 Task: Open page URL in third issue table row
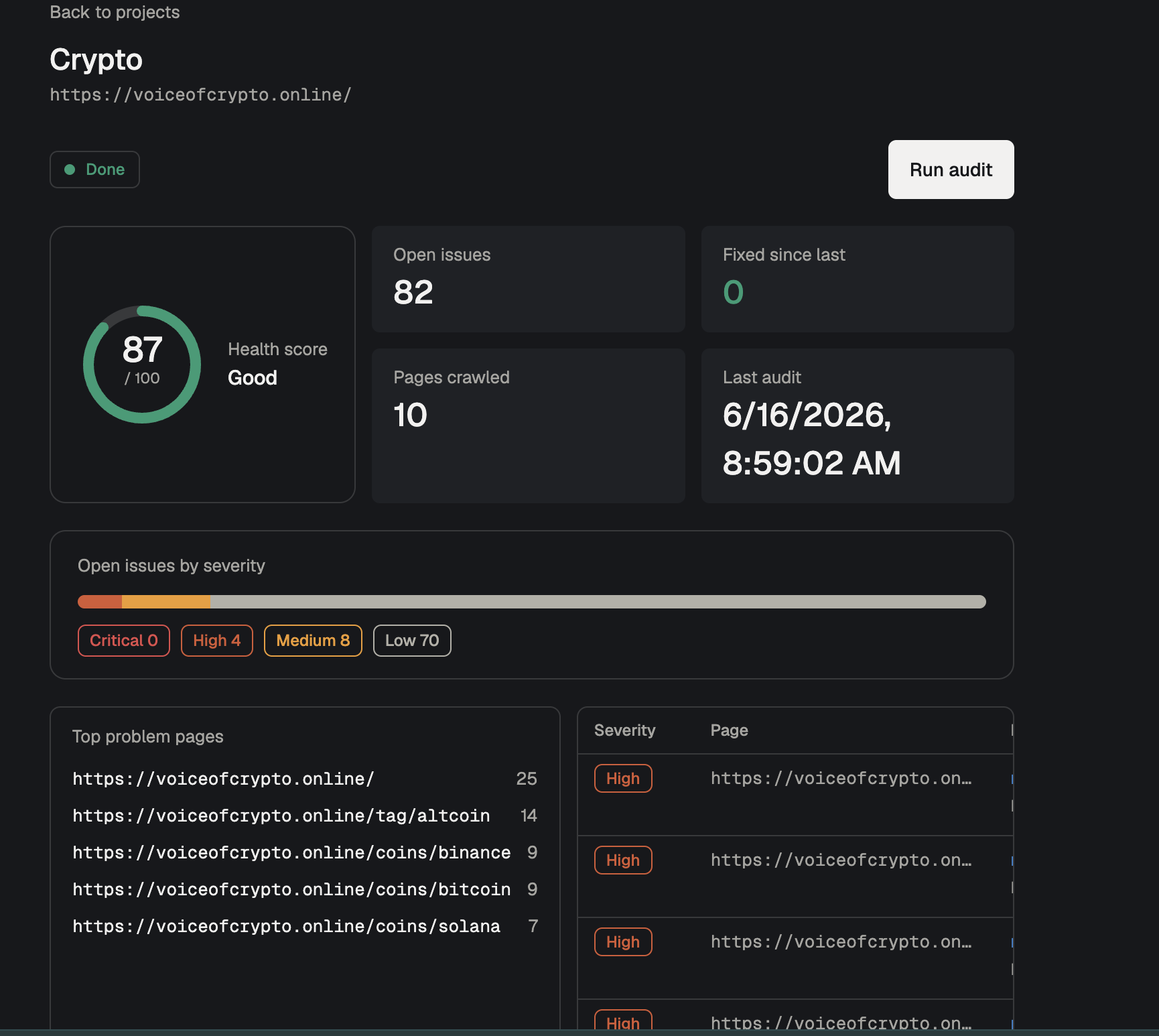(x=841, y=942)
